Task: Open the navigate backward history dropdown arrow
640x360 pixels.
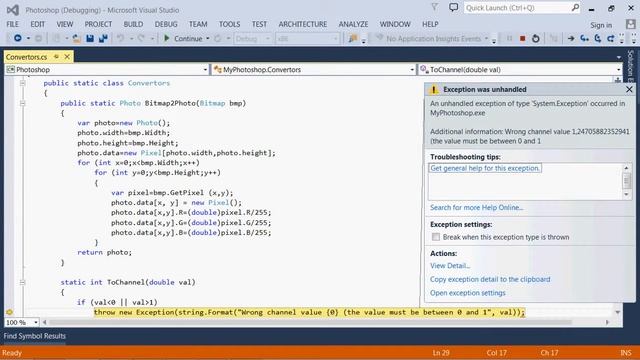Action: click(x=28, y=38)
